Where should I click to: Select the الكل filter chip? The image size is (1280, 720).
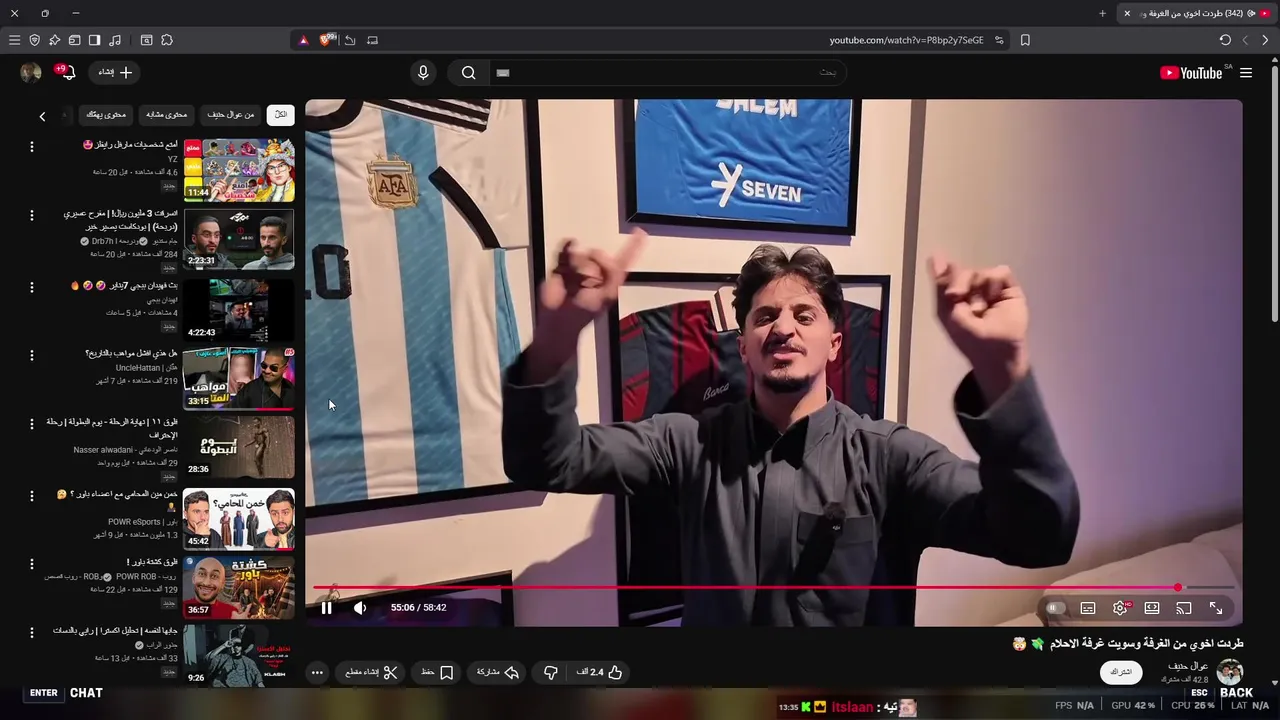281,115
